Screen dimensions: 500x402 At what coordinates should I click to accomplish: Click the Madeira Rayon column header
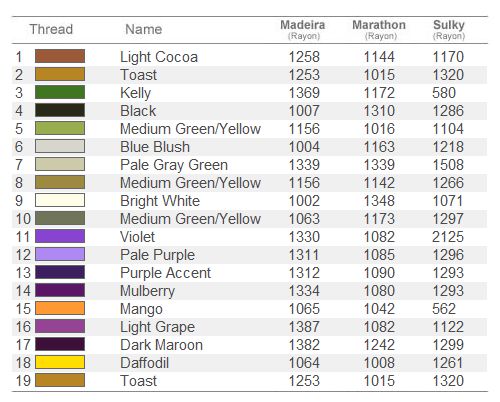303,29
